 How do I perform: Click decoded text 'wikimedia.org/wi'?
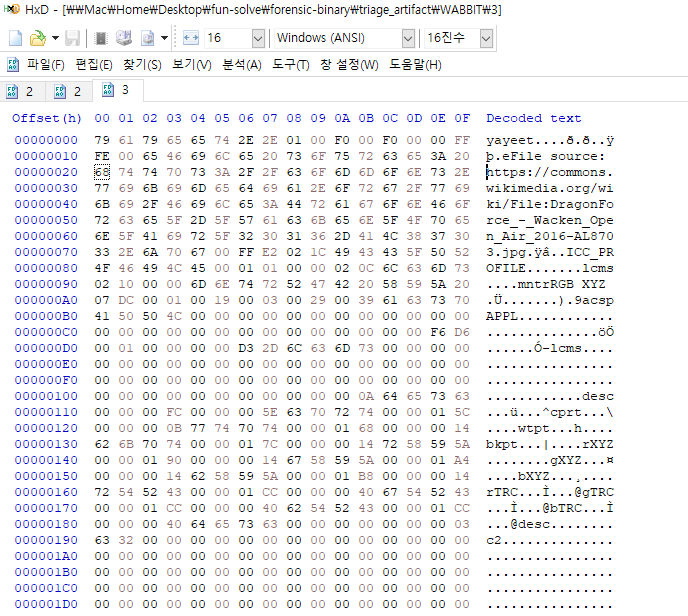click(549, 188)
